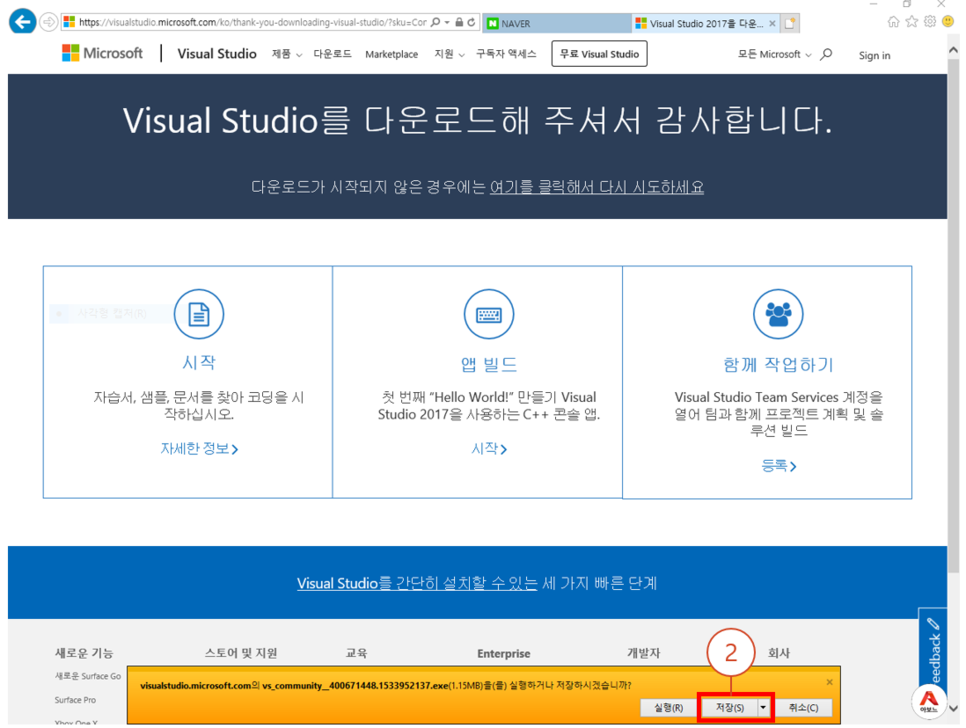Open the 자세한 정보 link
The width and height of the screenshot is (966, 728).
point(199,449)
